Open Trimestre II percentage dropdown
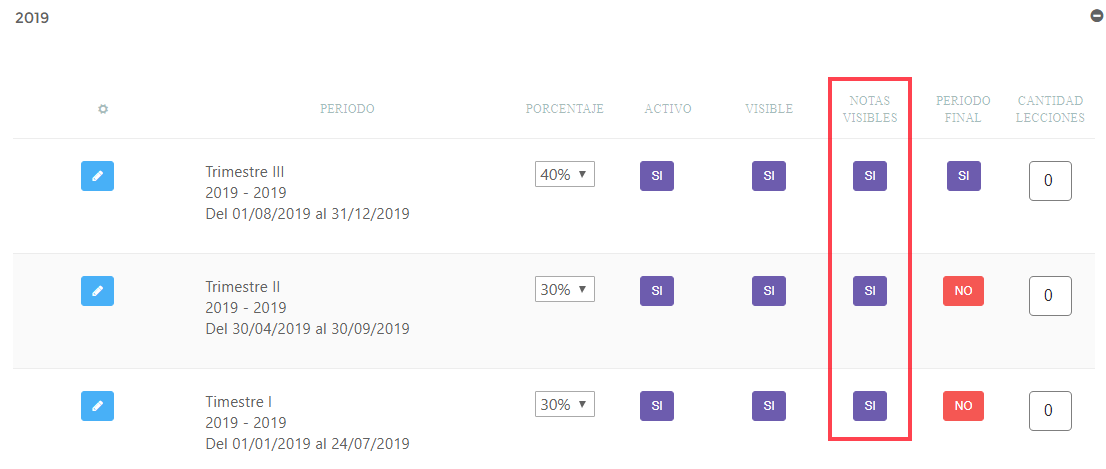 click(565, 289)
